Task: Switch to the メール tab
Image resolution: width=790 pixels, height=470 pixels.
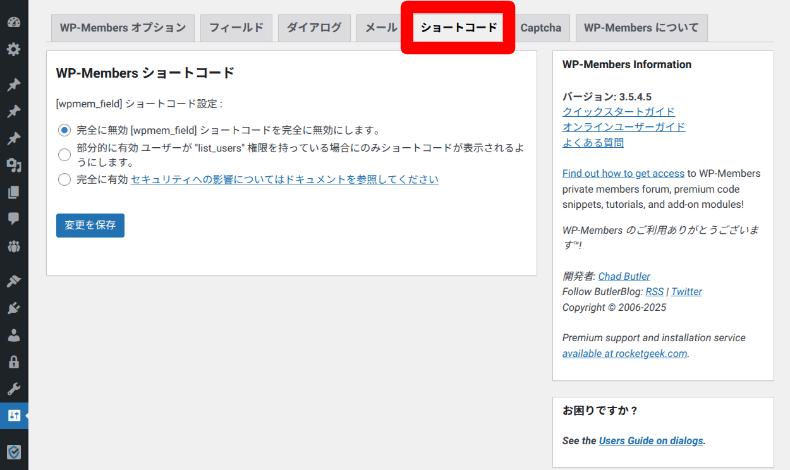Action: coord(381,28)
